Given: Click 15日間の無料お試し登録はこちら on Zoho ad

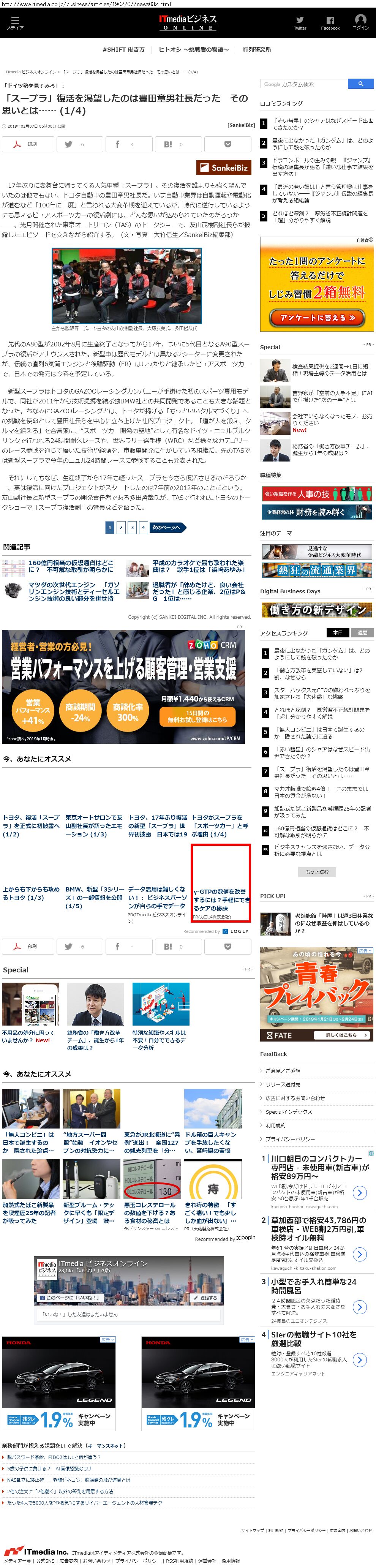Looking at the screenshot, I should point(198,716).
